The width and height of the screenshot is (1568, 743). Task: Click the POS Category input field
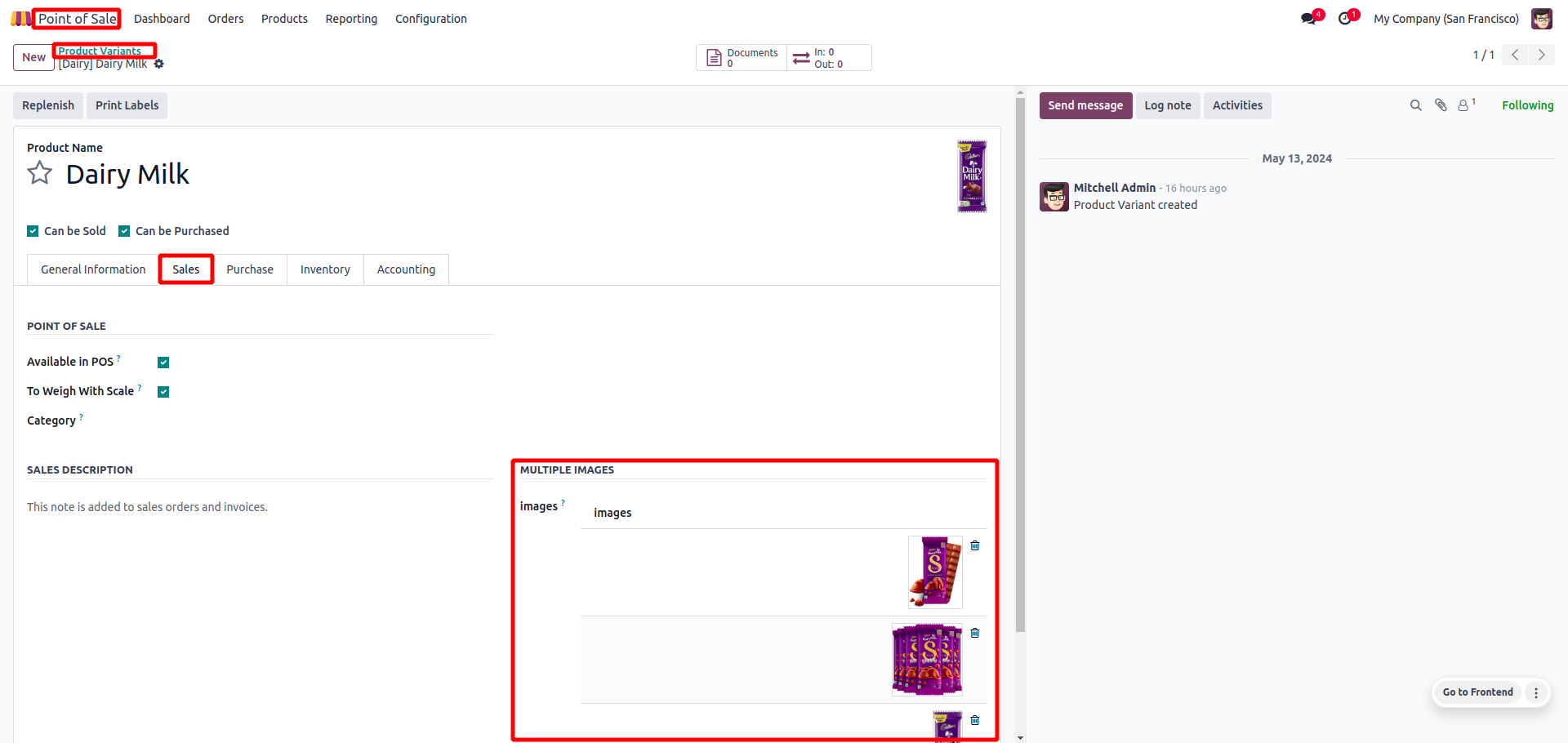325,421
